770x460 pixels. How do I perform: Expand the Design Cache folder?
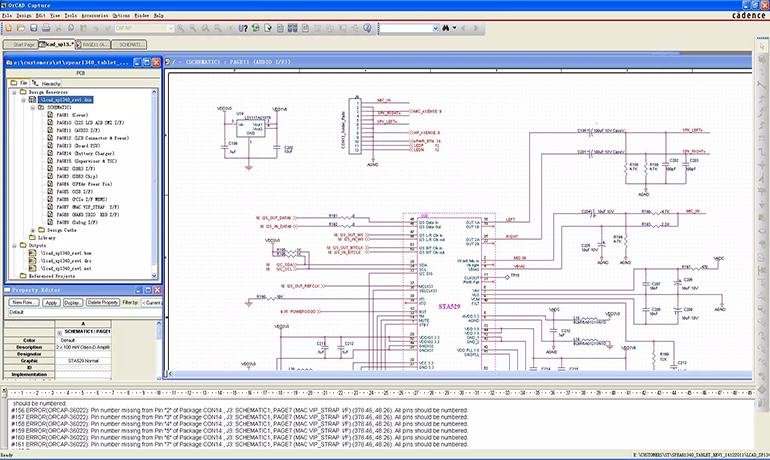(32, 230)
